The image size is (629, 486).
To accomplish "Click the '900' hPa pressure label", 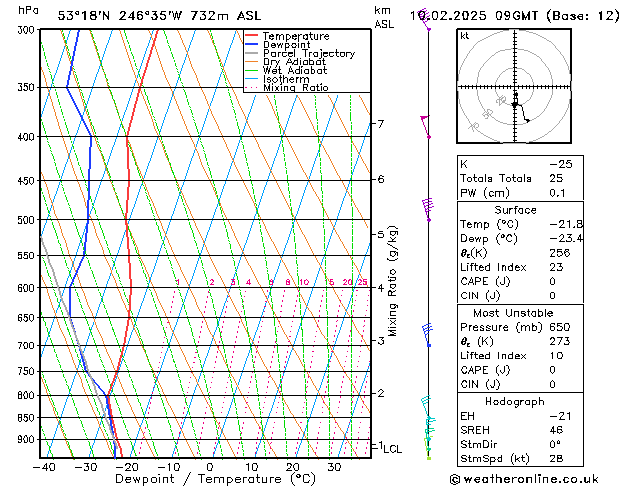I will click(28, 439).
